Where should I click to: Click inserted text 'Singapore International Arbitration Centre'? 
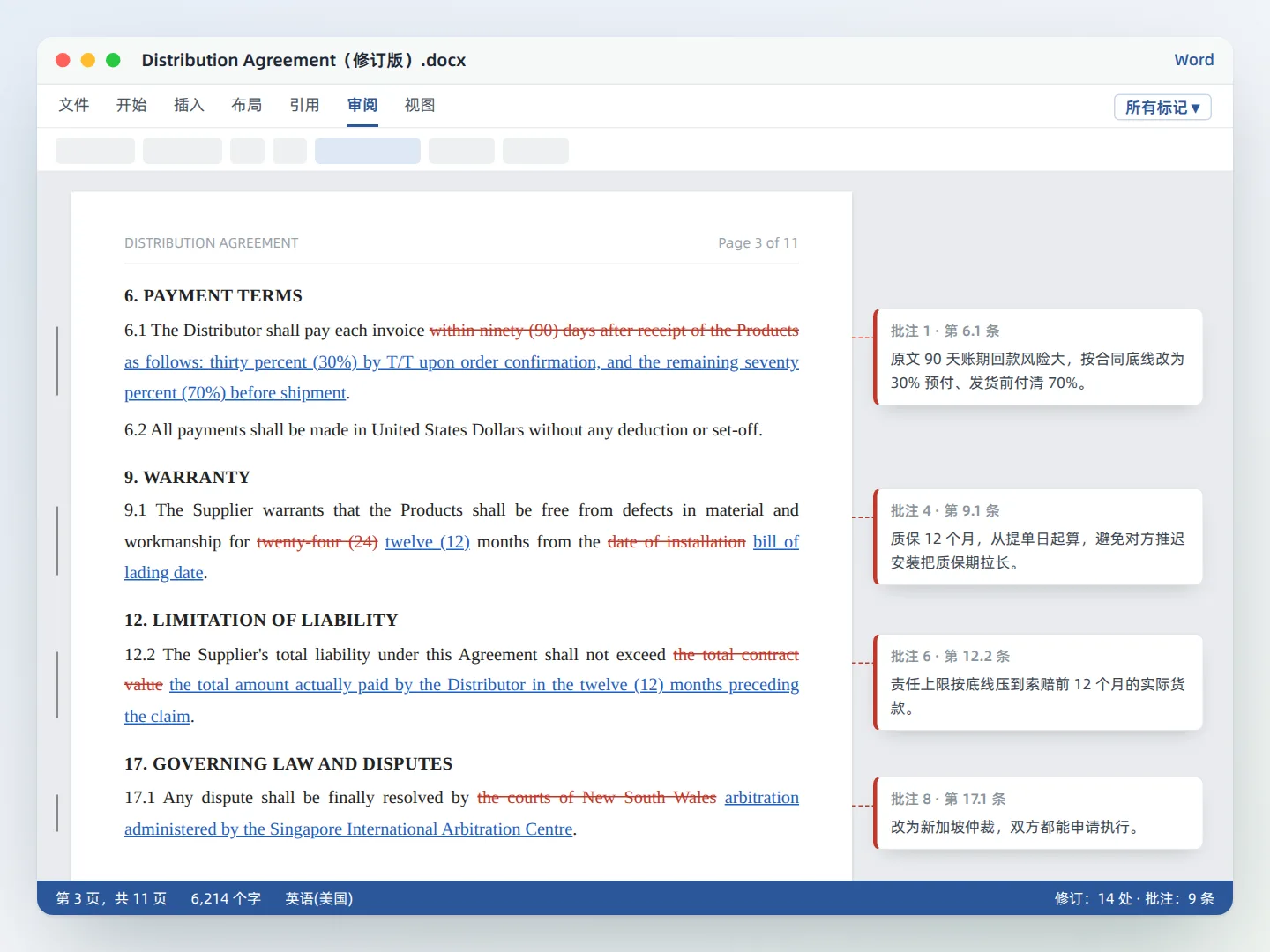[x=422, y=829]
